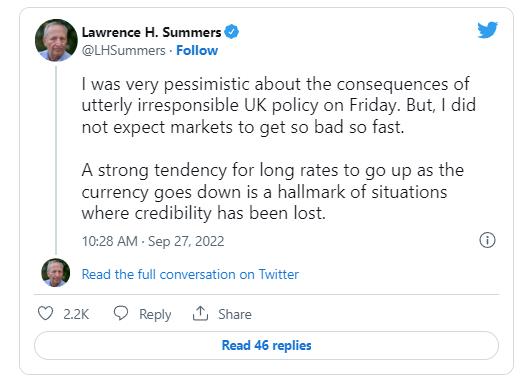Click the @LHSummers handle
529x388 pixels.
tap(123, 51)
